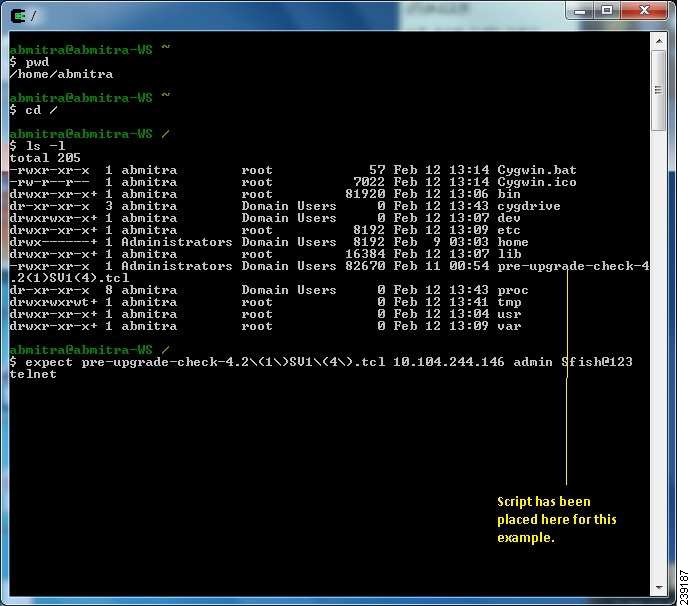This screenshot has height=606, width=691.
Task: Click the scrollbar up arrow
Action: pyautogui.click(x=659, y=41)
